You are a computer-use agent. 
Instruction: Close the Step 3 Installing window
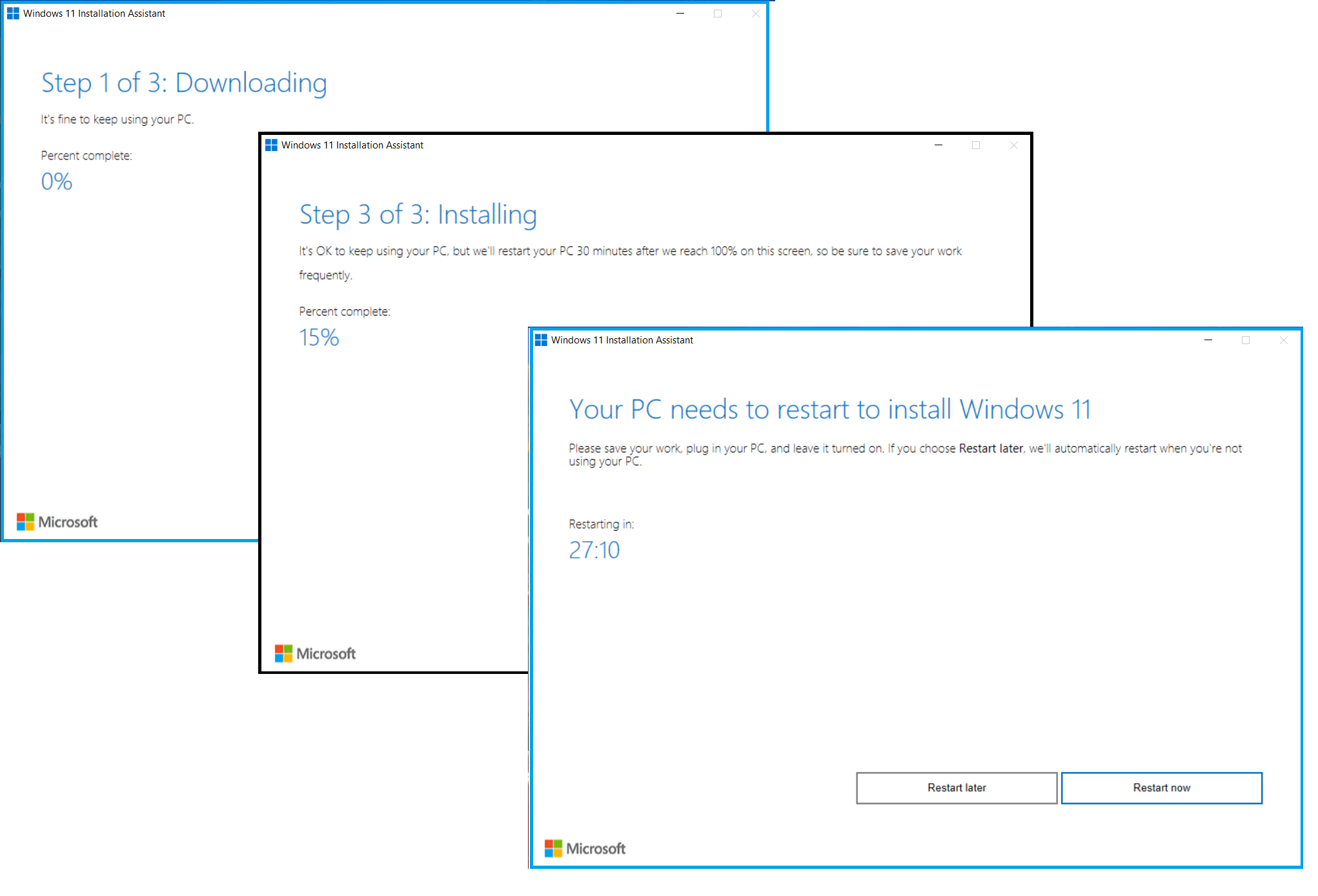(x=1013, y=145)
